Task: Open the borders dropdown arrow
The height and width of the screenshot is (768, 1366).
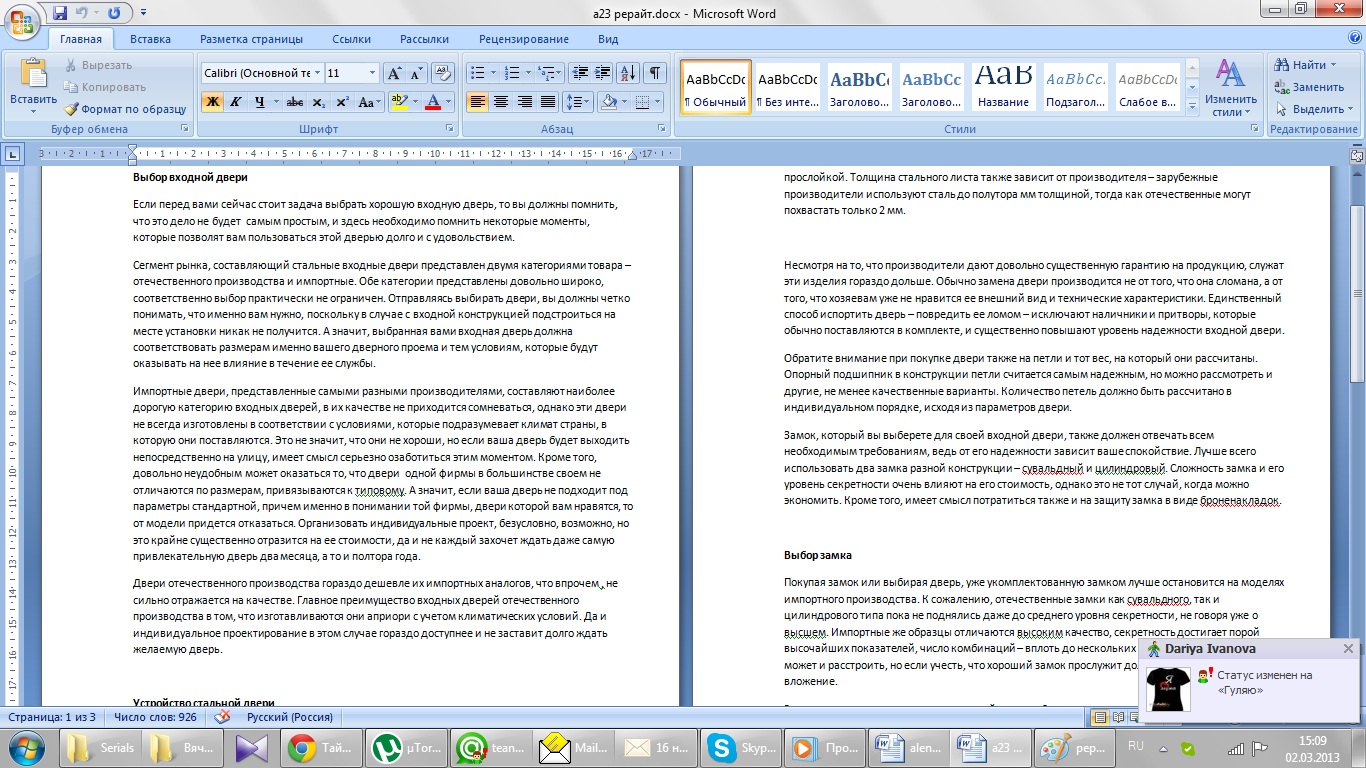Action: coord(655,102)
